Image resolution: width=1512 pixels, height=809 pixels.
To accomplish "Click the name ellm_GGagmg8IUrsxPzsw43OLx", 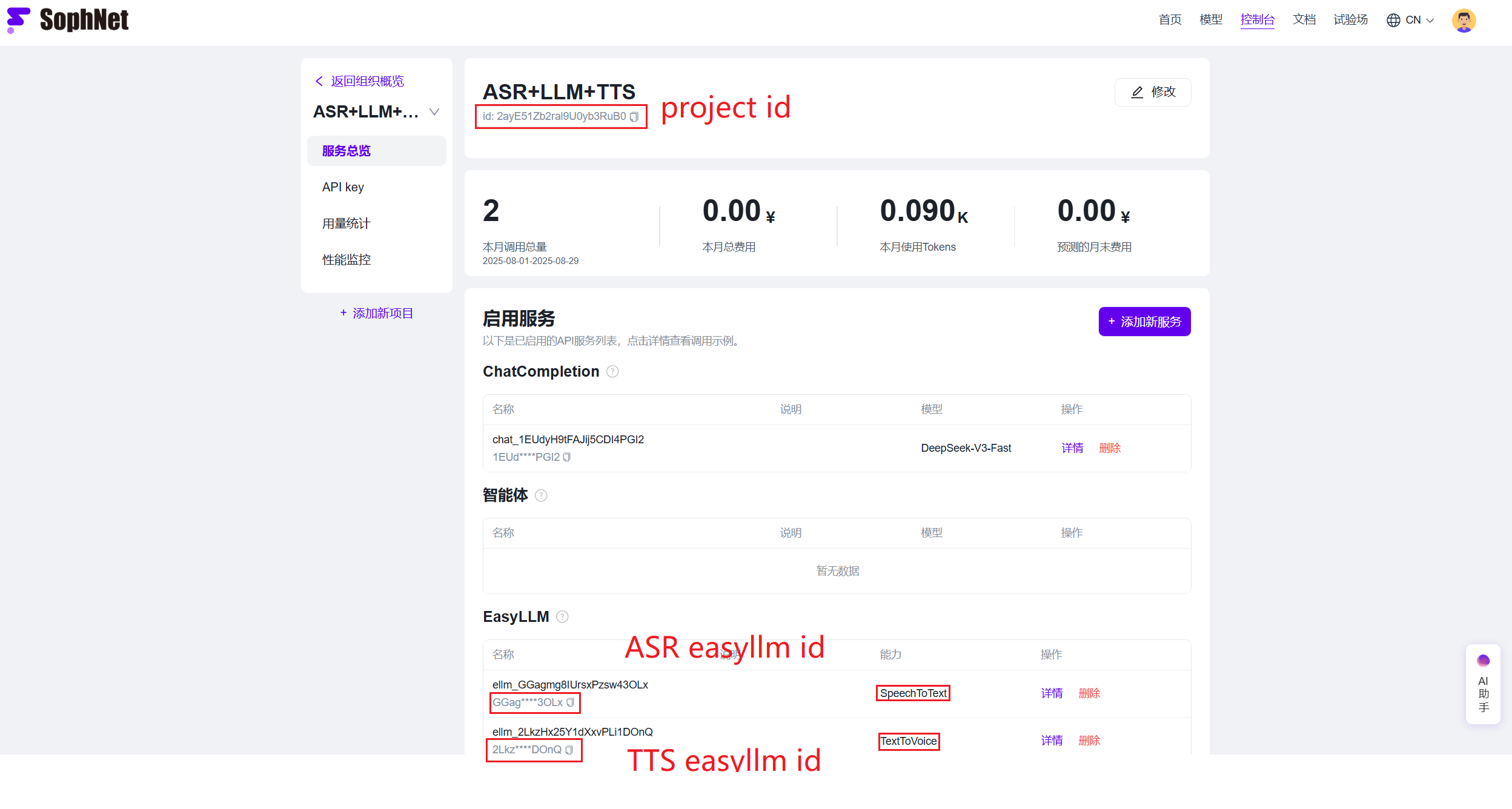I will point(570,685).
